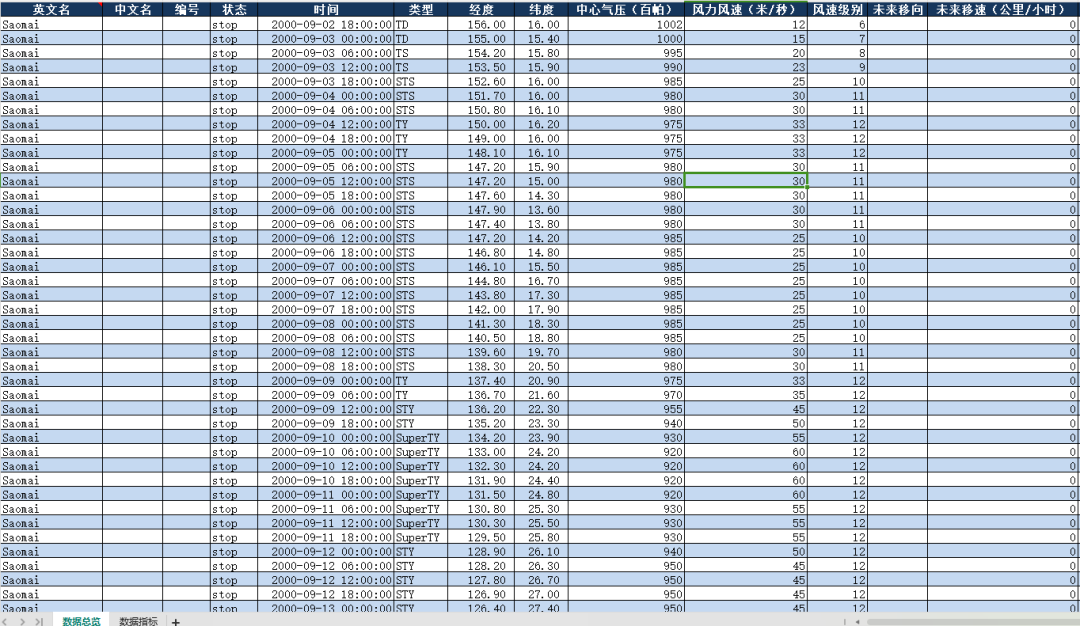Viewport: 1080px width, 626px height.
Task: Select the pressure cell showing 955
Action: pos(626,410)
